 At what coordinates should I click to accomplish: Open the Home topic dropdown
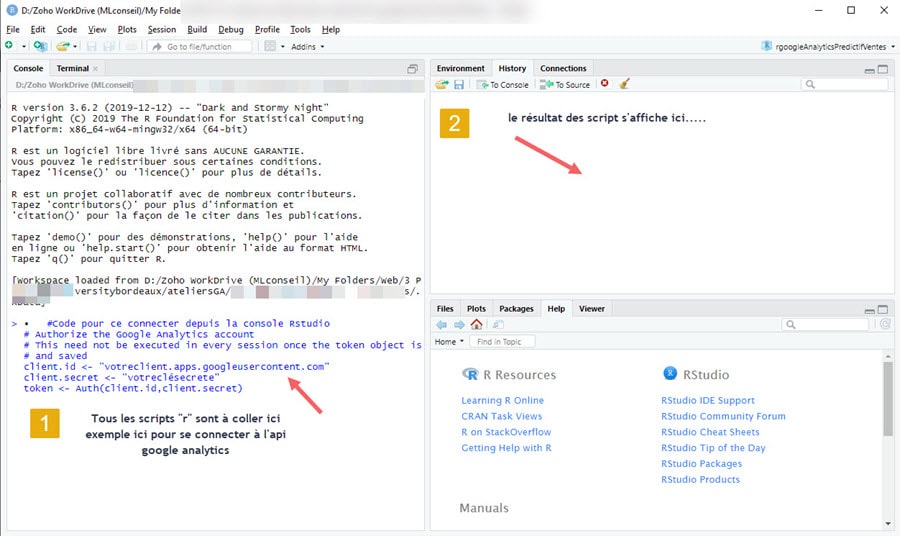[449, 341]
